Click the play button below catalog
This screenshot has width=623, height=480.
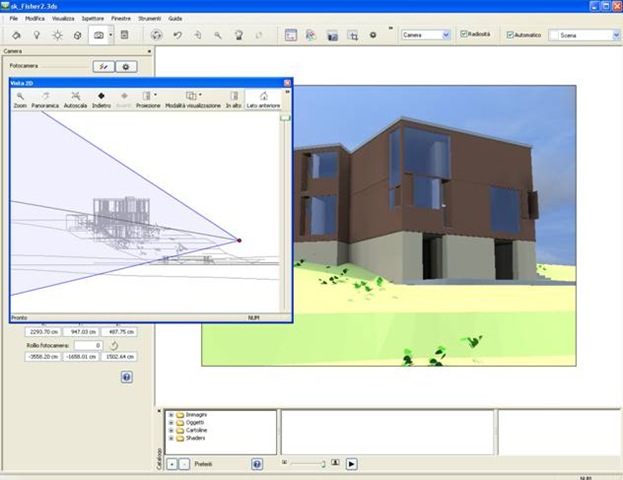pos(351,464)
